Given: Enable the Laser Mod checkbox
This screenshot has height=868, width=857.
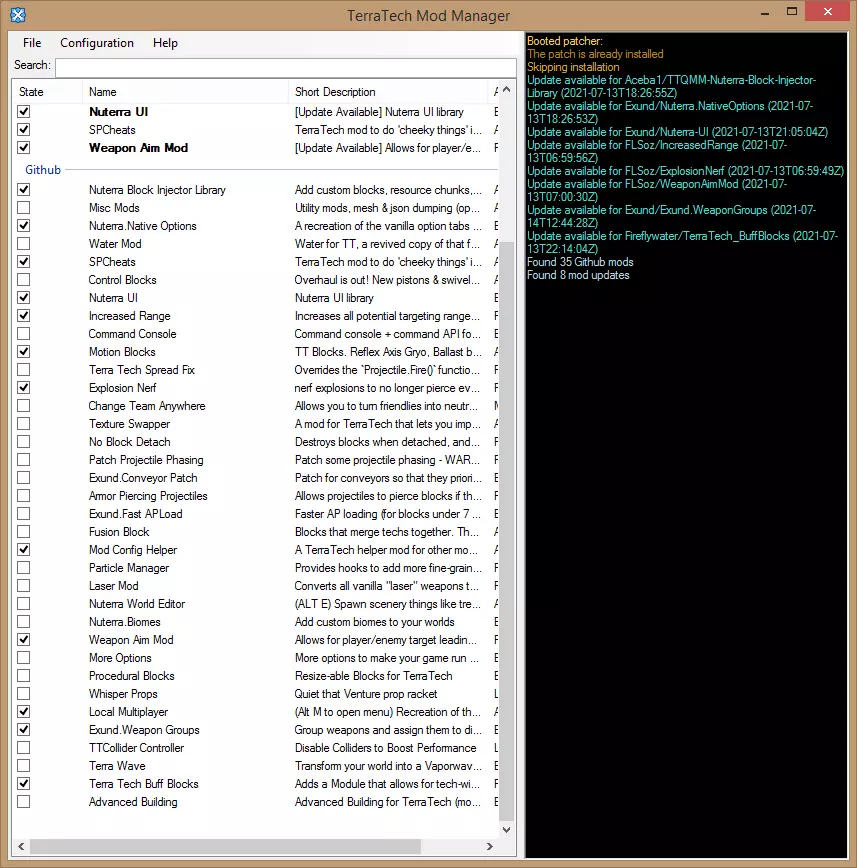Looking at the screenshot, I should [24, 586].
